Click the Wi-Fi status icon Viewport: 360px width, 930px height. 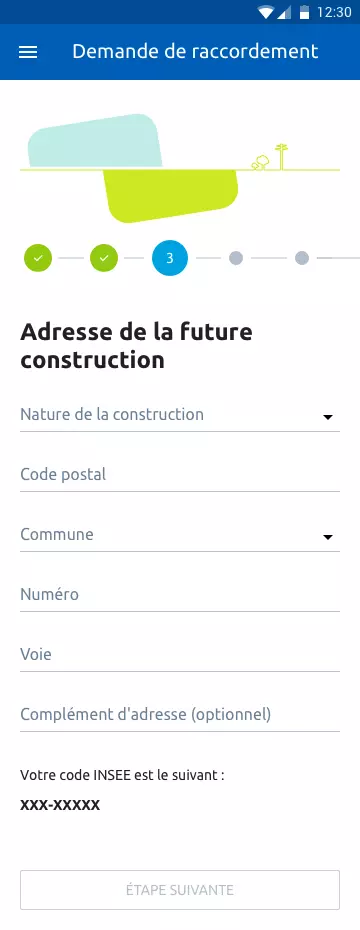pyautogui.click(x=266, y=12)
